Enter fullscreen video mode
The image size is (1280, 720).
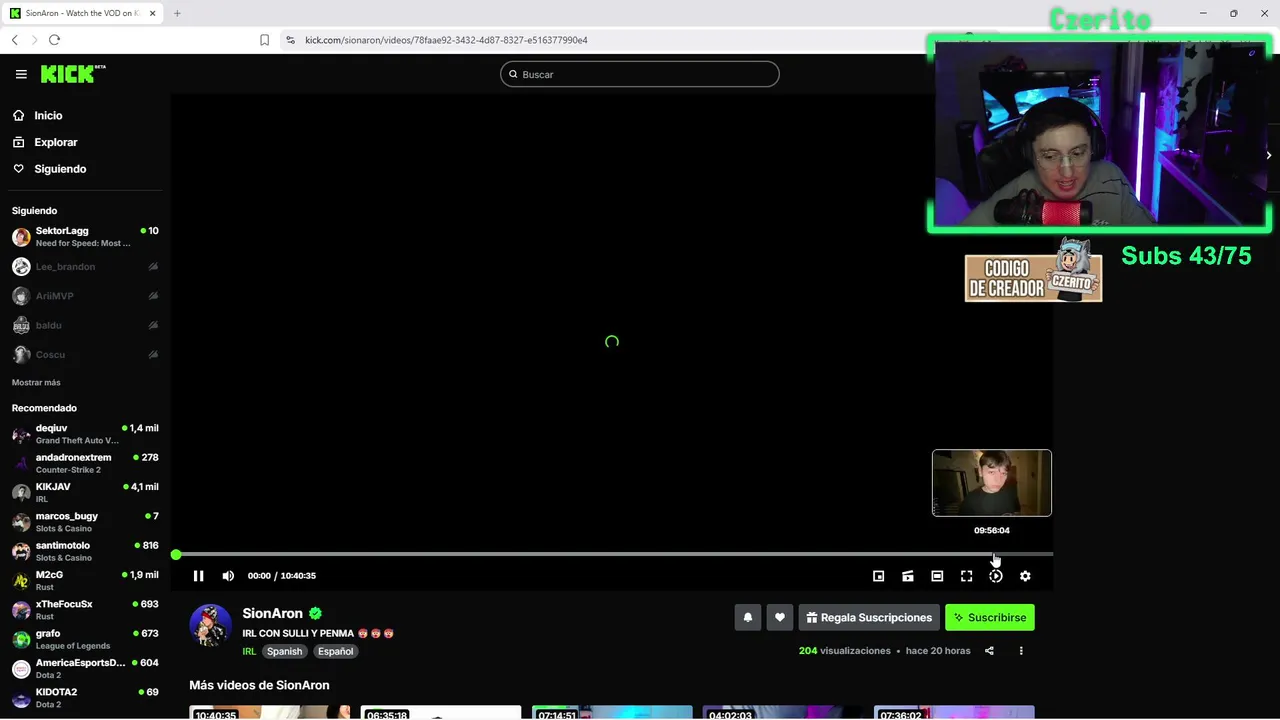tap(966, 576)
